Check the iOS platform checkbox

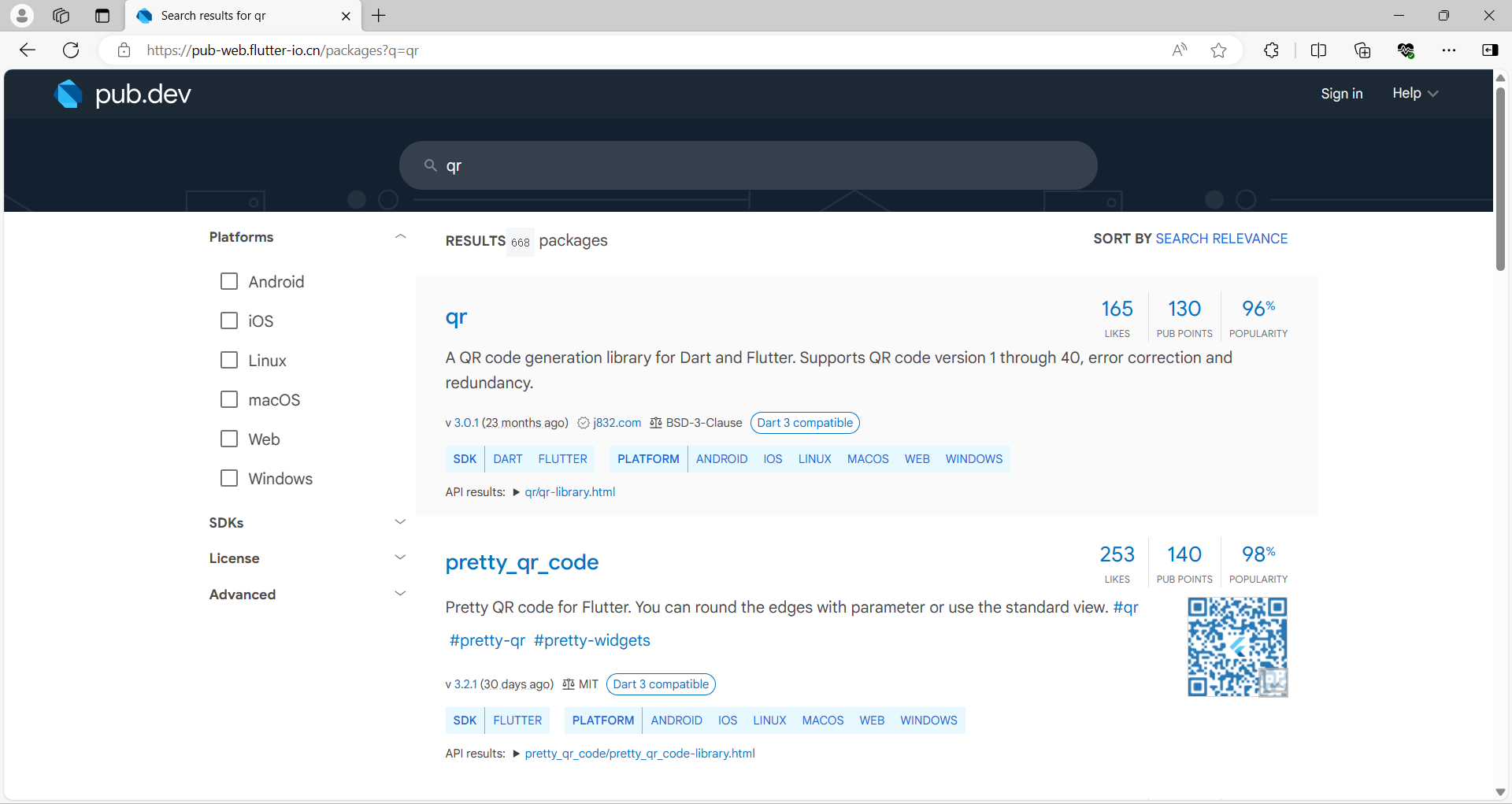pyautogui.click(x=229, y=320)
